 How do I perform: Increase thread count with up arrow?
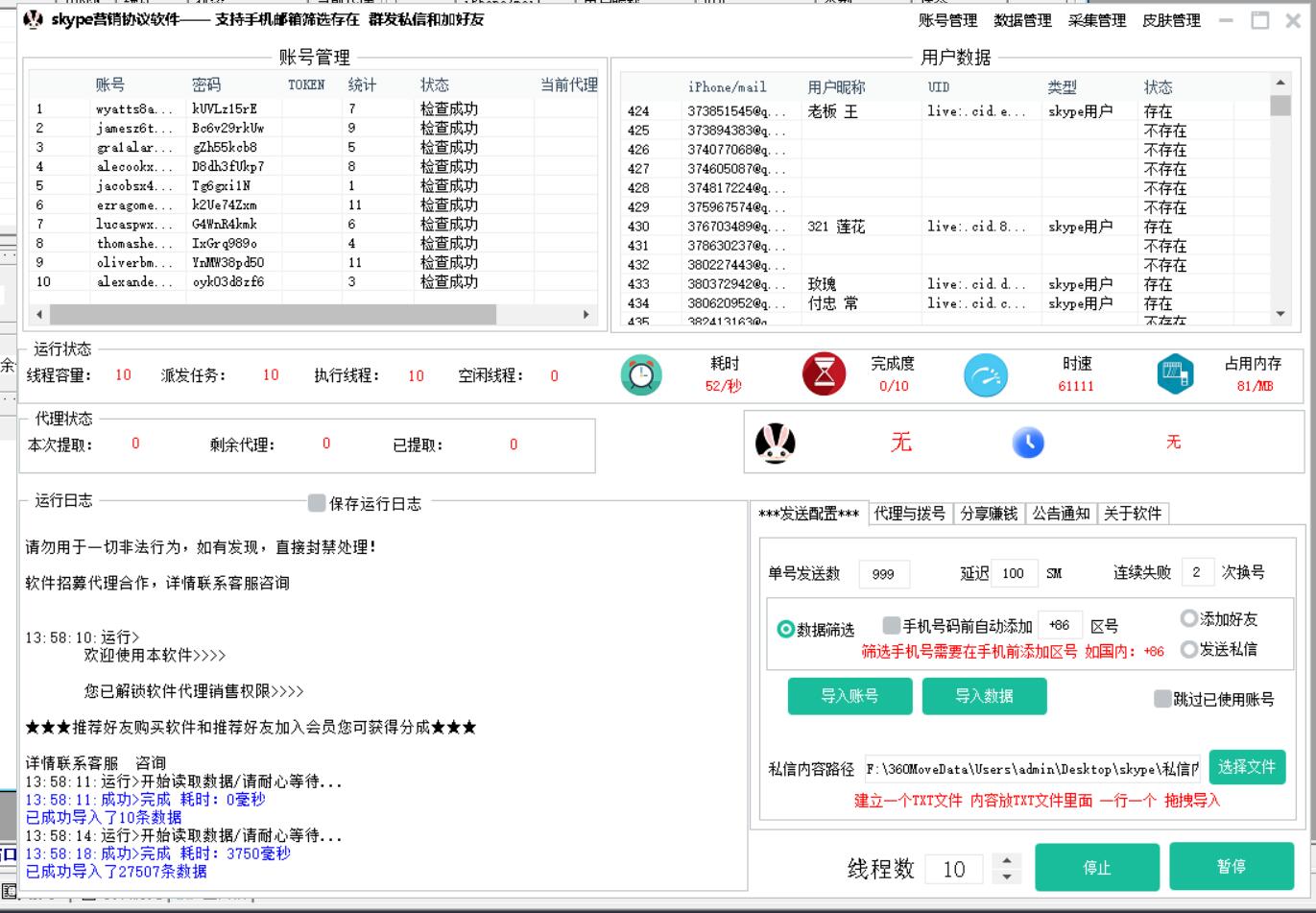coord(1006,860)
